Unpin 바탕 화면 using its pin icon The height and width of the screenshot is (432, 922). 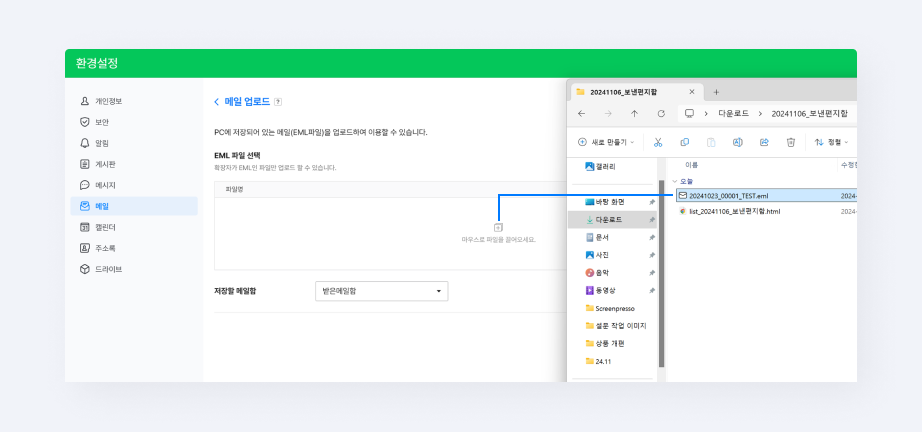click(x=652, y=202)
